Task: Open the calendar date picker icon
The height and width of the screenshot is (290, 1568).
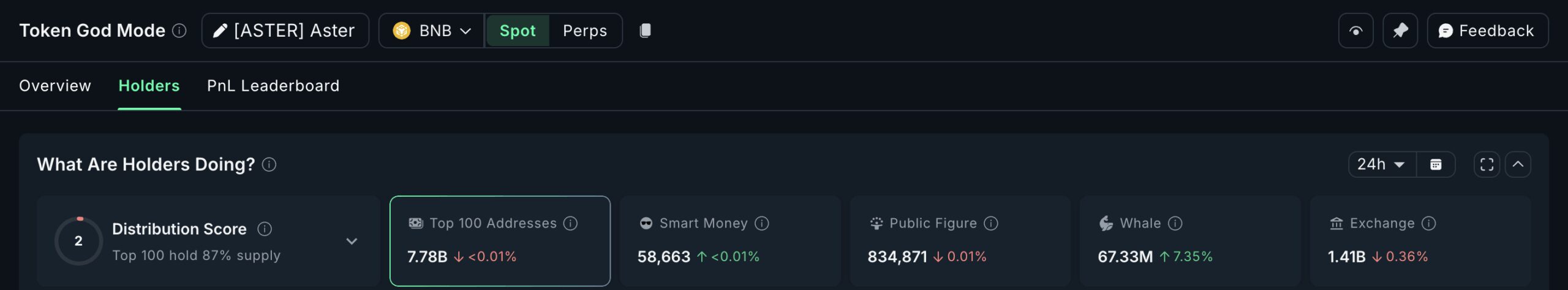Action: (x=1436, y=164)
